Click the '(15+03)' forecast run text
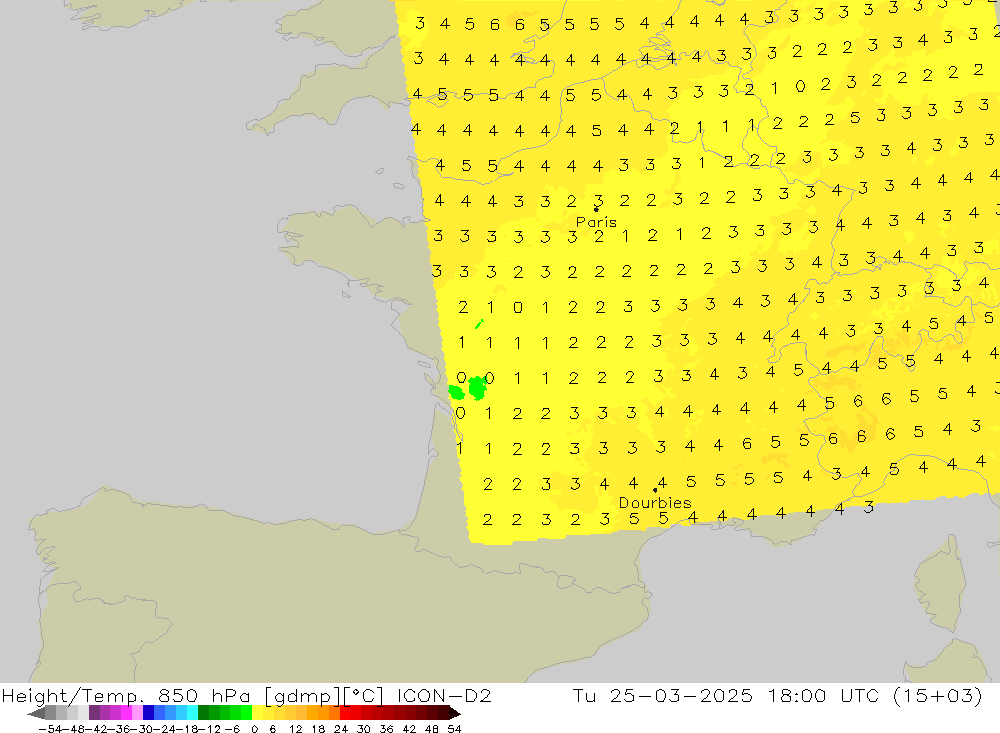This screenshot has width=1000, height=733. tap(938, 696)
